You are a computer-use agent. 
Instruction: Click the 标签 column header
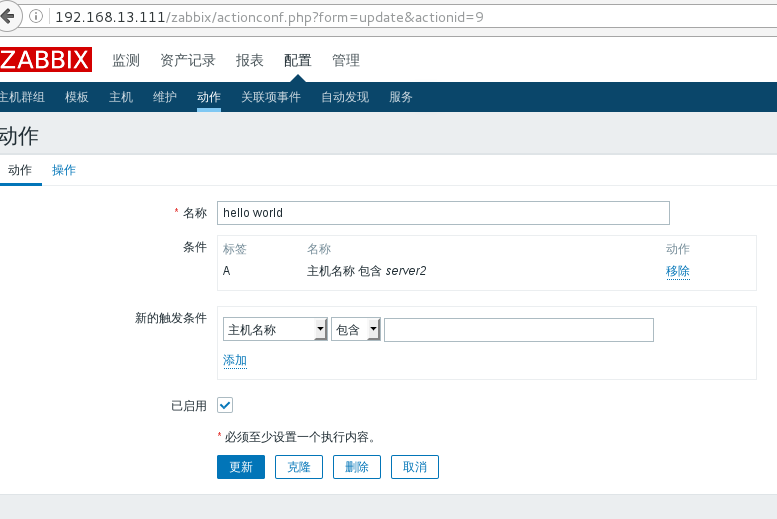point(234,249)
